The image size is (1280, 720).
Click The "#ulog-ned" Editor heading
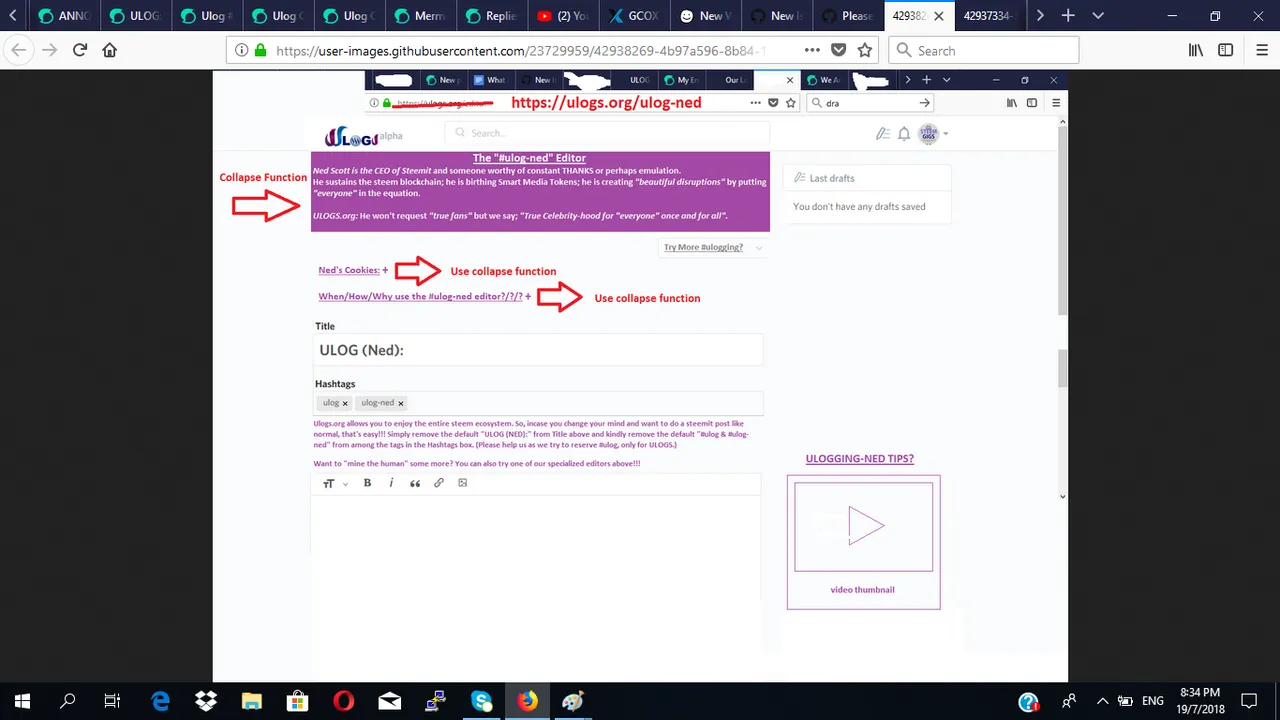(529, 158)
